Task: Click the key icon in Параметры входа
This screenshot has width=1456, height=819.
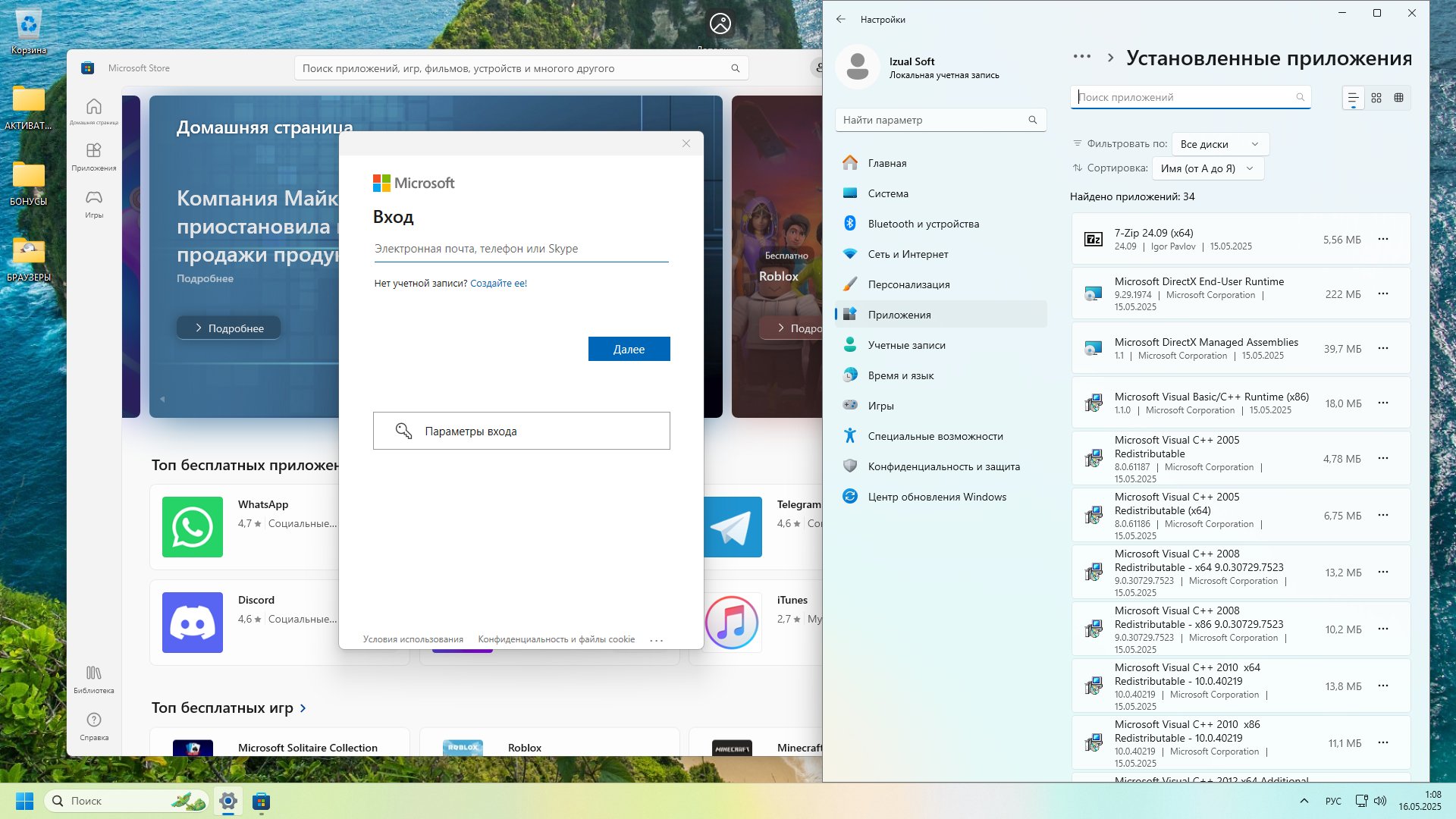Action: click(403, 431)
